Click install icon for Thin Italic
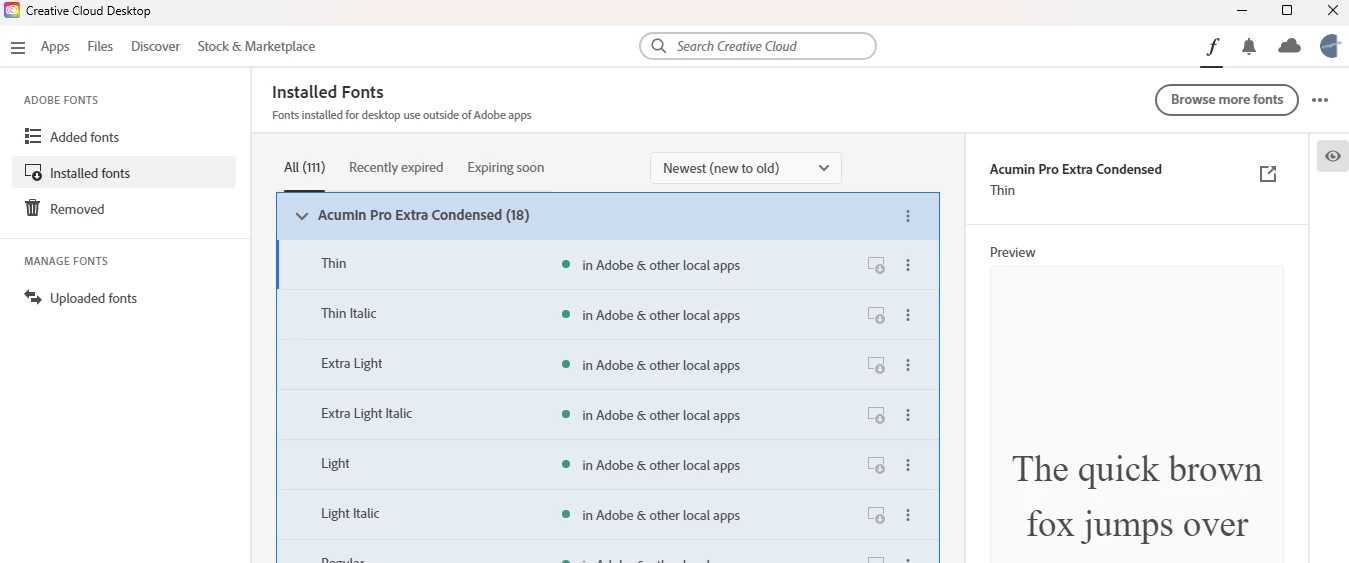 (x=876, y=315)
